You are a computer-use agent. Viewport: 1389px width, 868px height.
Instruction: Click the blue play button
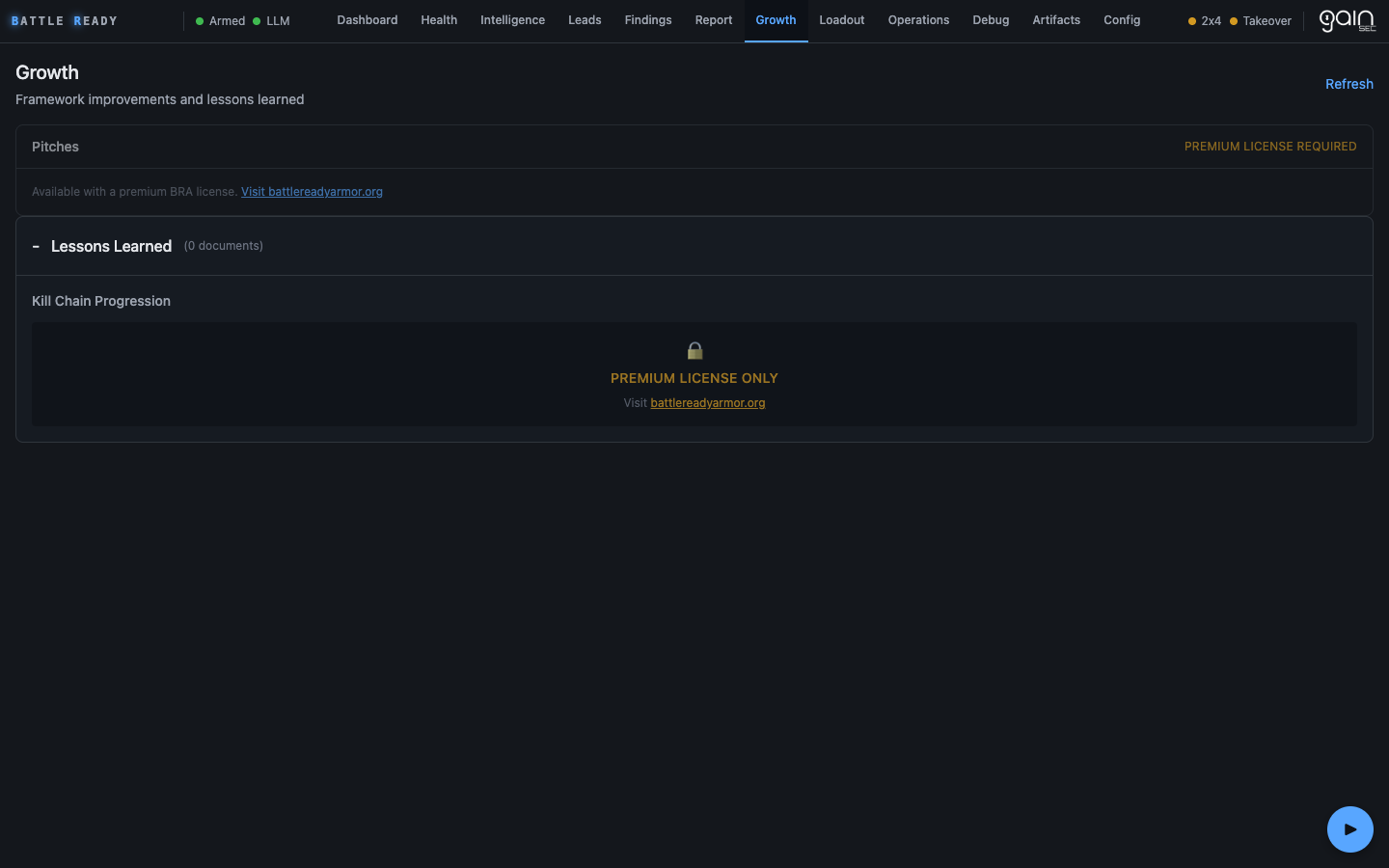(1349, 829)
